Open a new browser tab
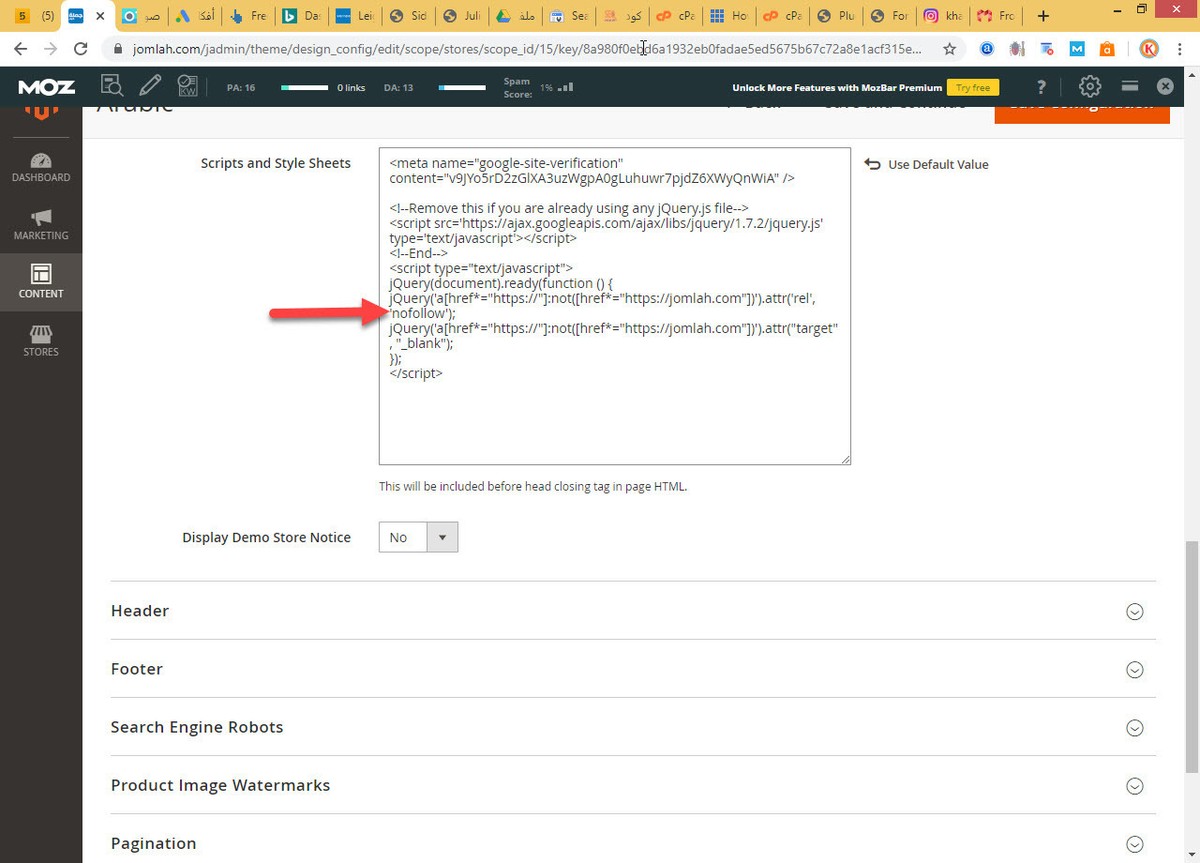 pyautogui.click(x=1043, y=16)
